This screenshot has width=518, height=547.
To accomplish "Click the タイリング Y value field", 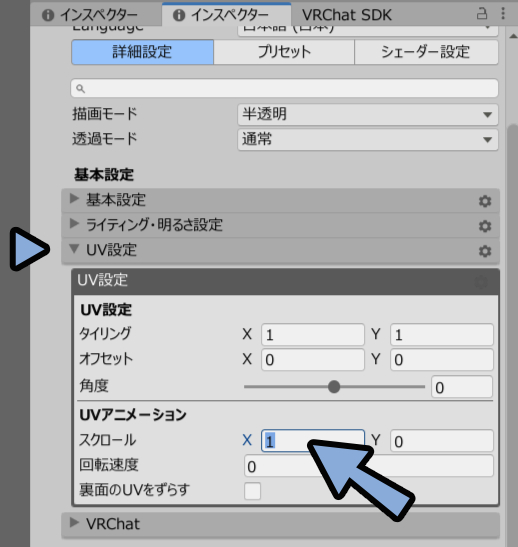I will pyautogui.click(x=442, y=335).
